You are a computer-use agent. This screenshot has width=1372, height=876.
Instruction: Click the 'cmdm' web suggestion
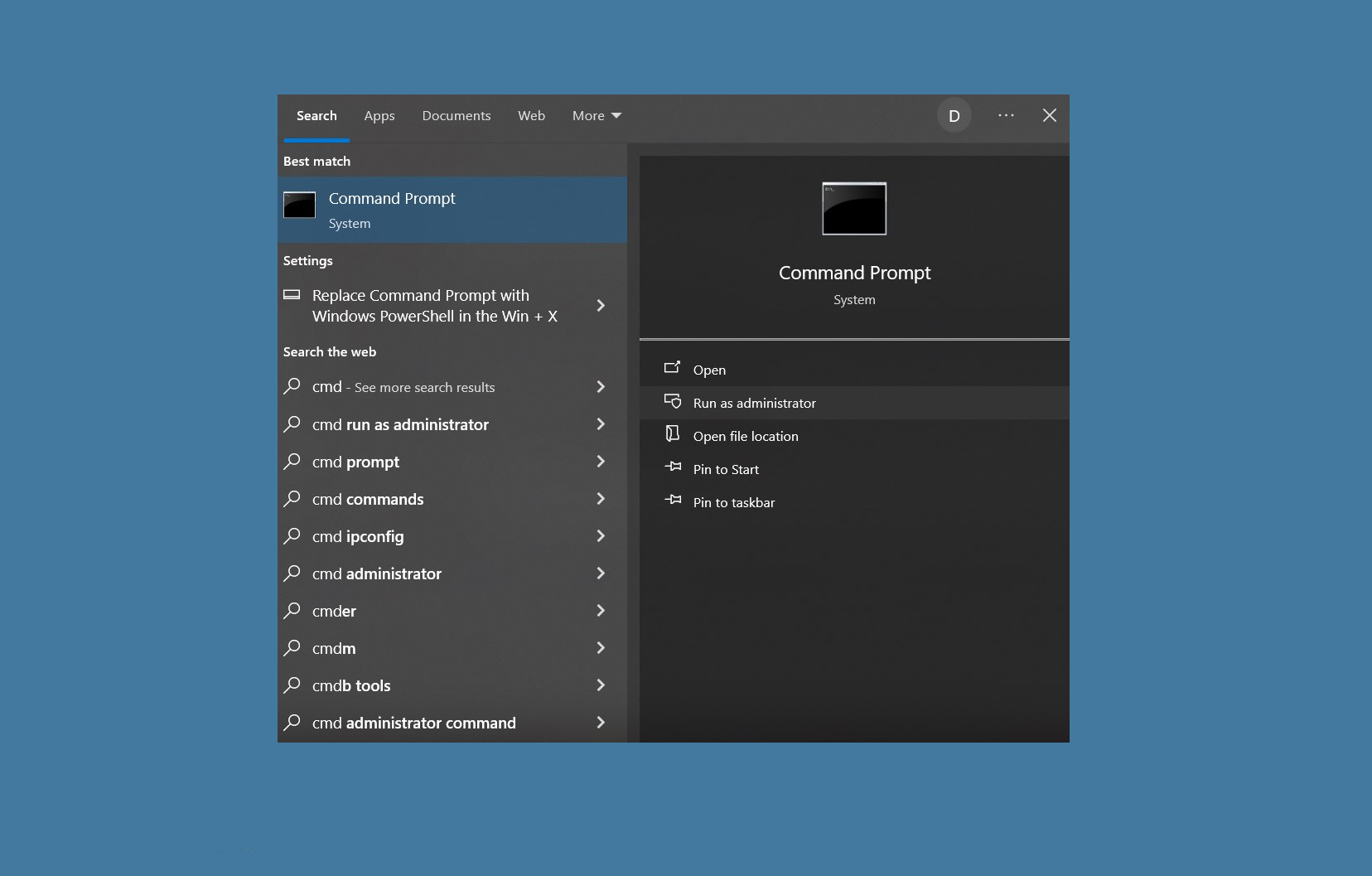(452, 648)
